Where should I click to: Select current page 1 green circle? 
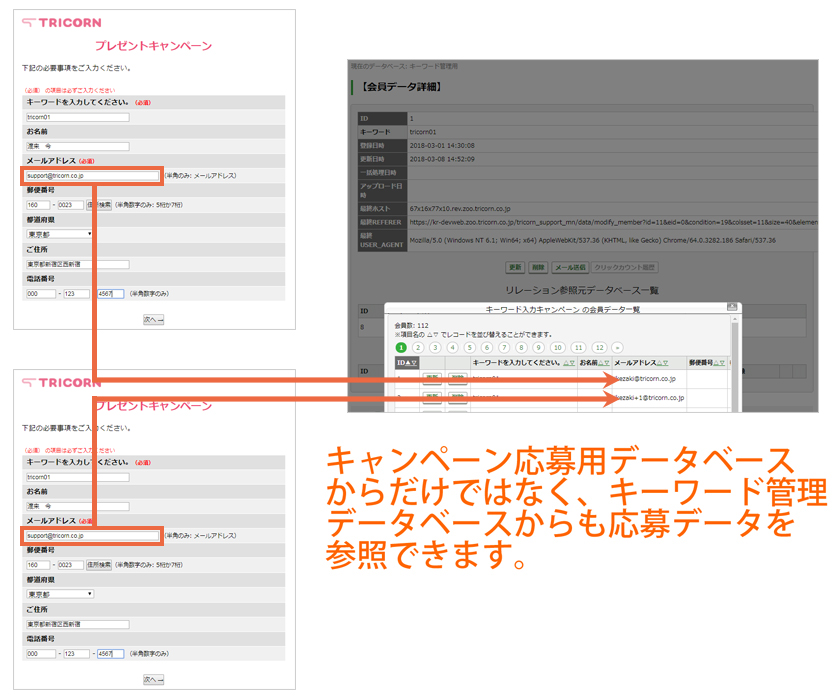[401, 348]
